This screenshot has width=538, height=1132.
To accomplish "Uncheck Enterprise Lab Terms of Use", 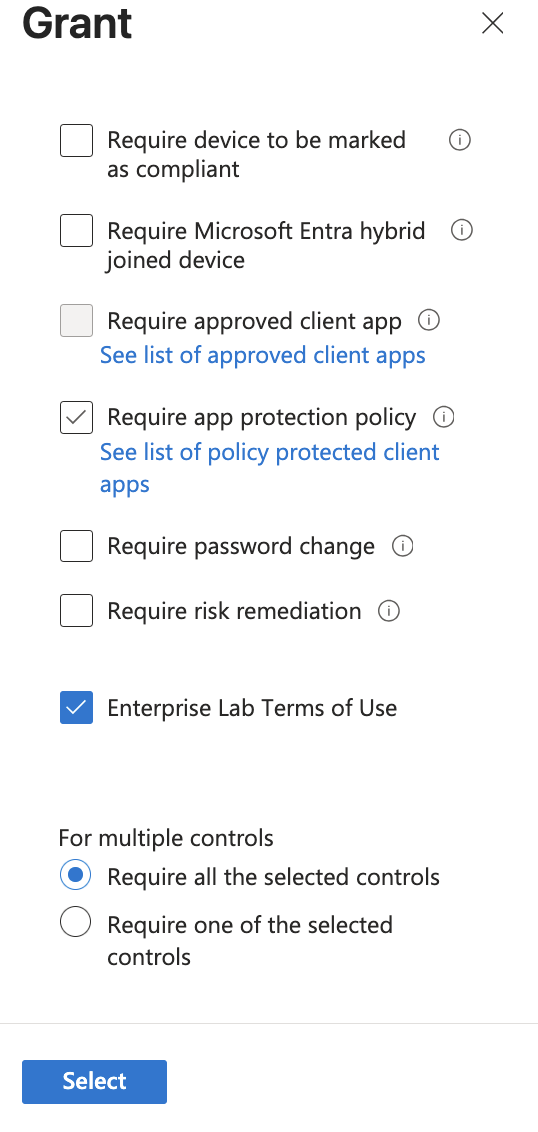I will click(x=77, y=708).
